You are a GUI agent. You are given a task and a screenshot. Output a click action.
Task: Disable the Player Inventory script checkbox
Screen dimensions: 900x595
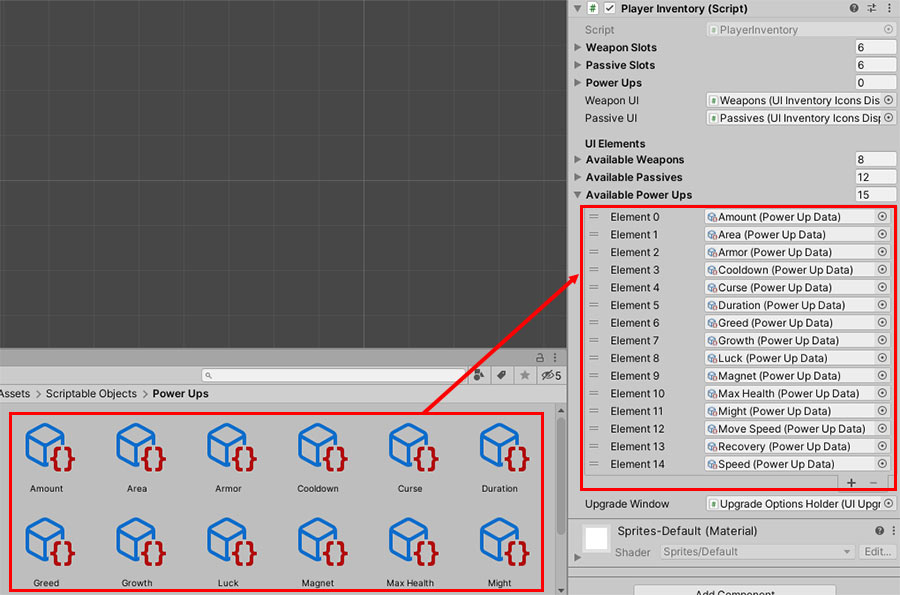coord(610,9)
